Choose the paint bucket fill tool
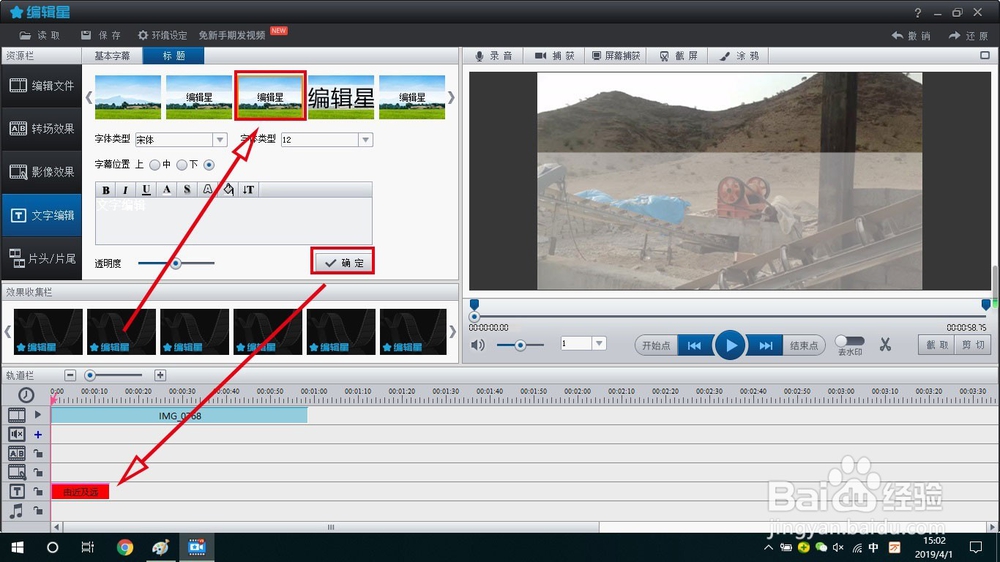Viewport: 1000px width, 562px height. pyautogui.click(x=228, y=189)
